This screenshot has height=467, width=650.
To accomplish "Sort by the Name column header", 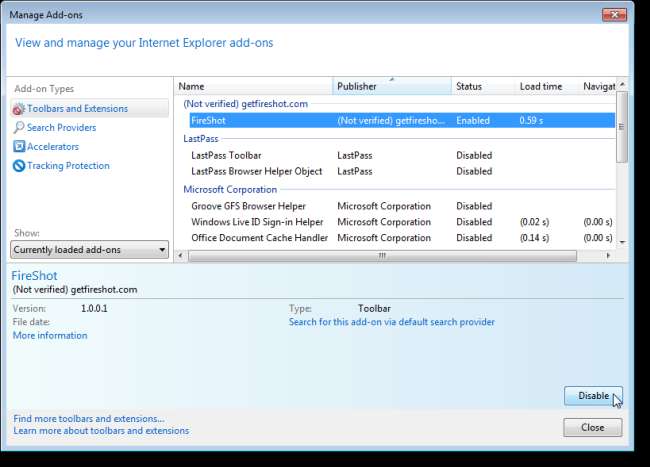I will [253, 86].
